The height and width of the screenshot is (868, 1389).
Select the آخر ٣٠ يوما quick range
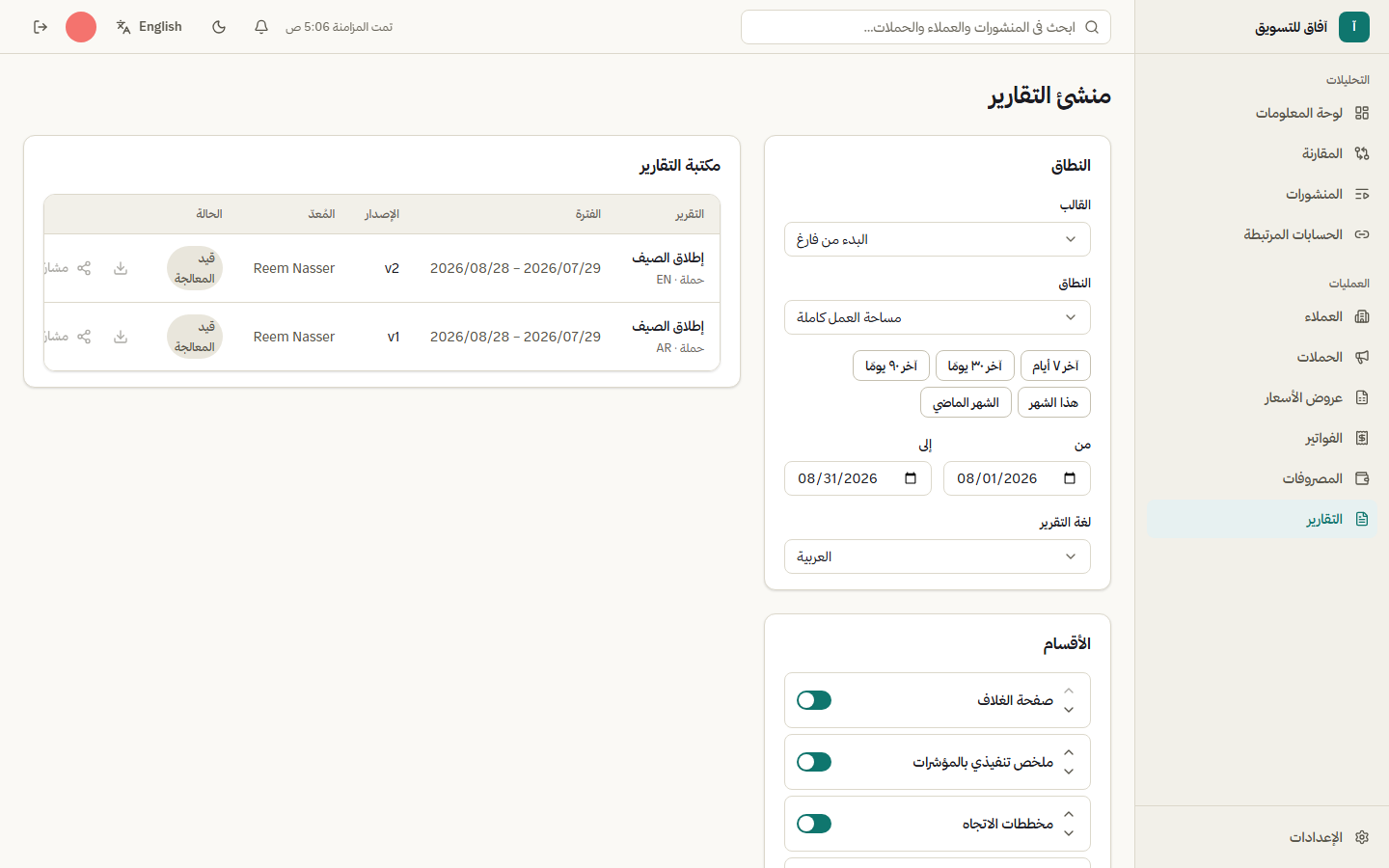[x=975, y=366]
